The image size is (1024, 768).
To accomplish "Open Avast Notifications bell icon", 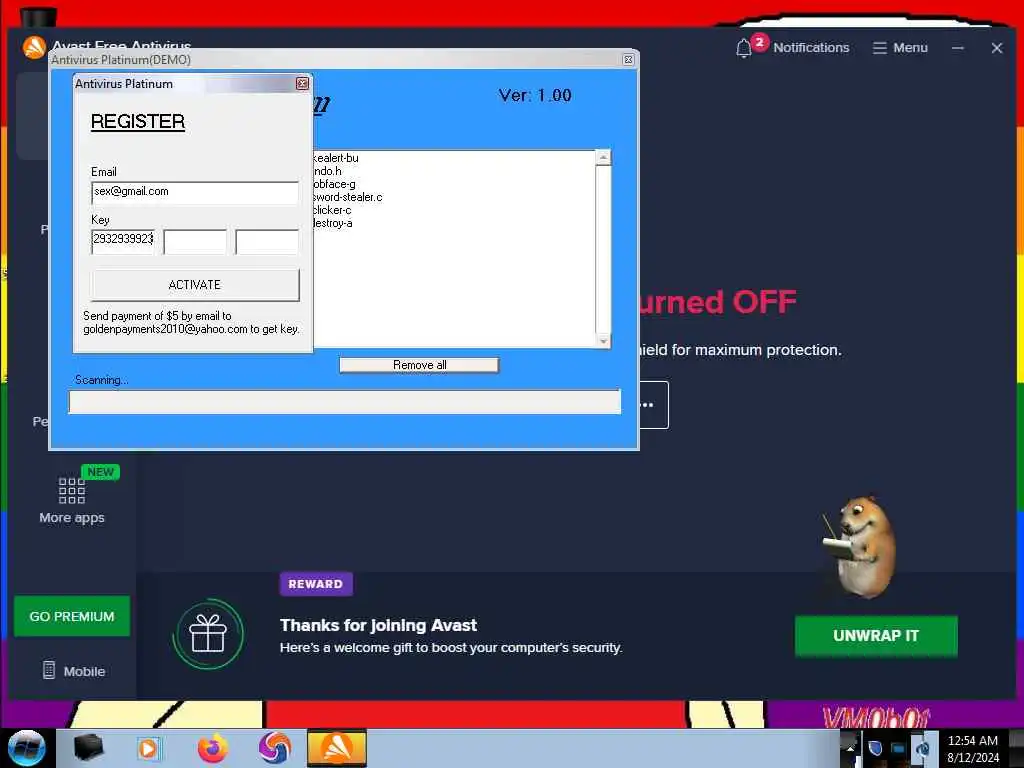I will pos(743,48).
